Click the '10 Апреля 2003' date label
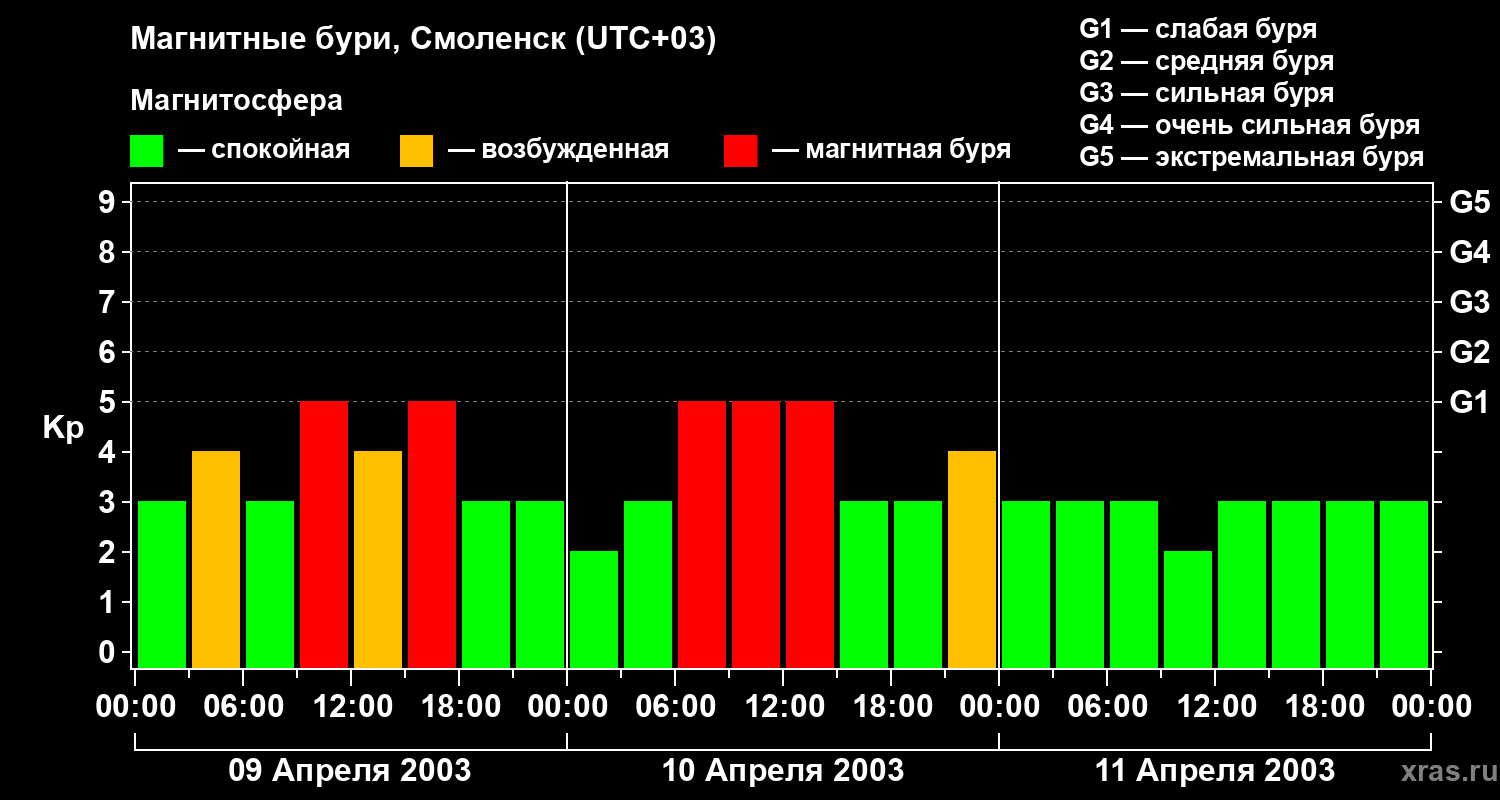Viewport: 1500px width, 800px height. click(x=783, y=771)
